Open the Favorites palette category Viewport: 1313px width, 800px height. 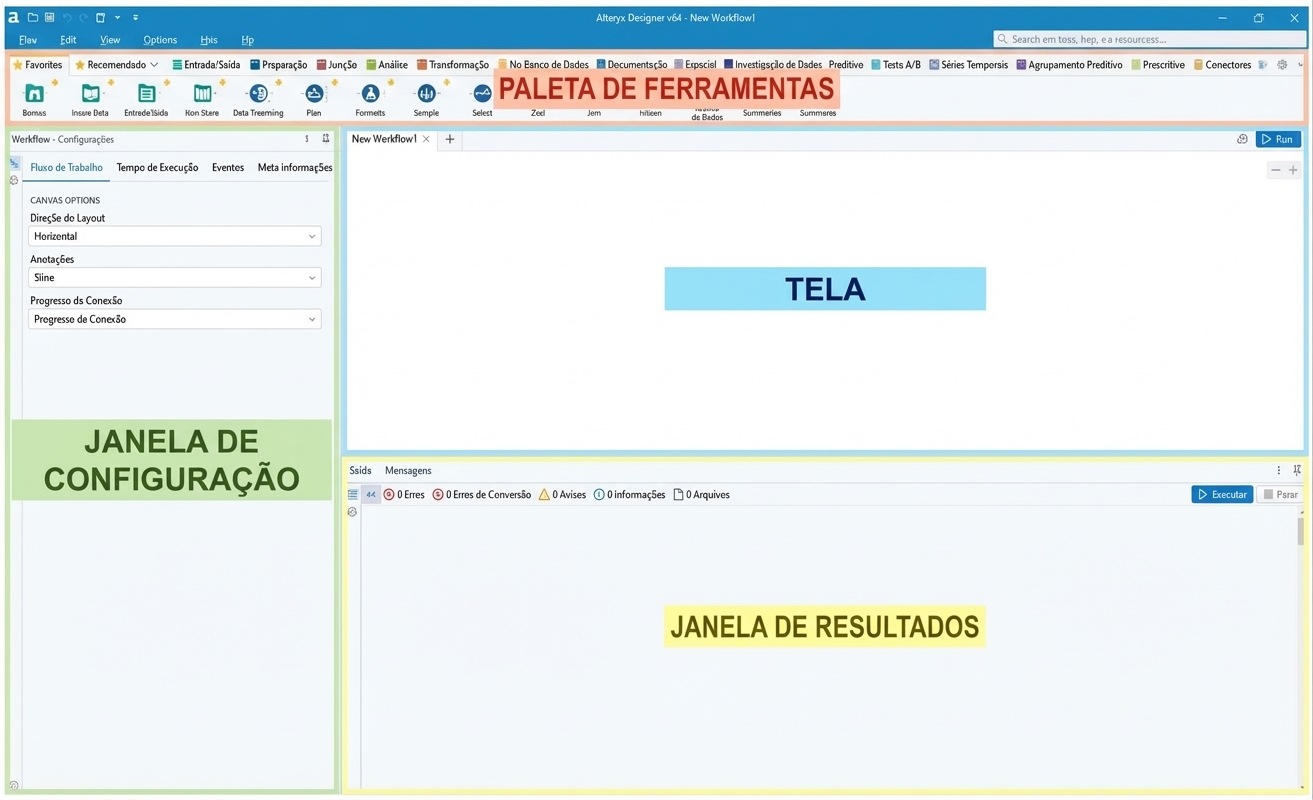(38, 65)
